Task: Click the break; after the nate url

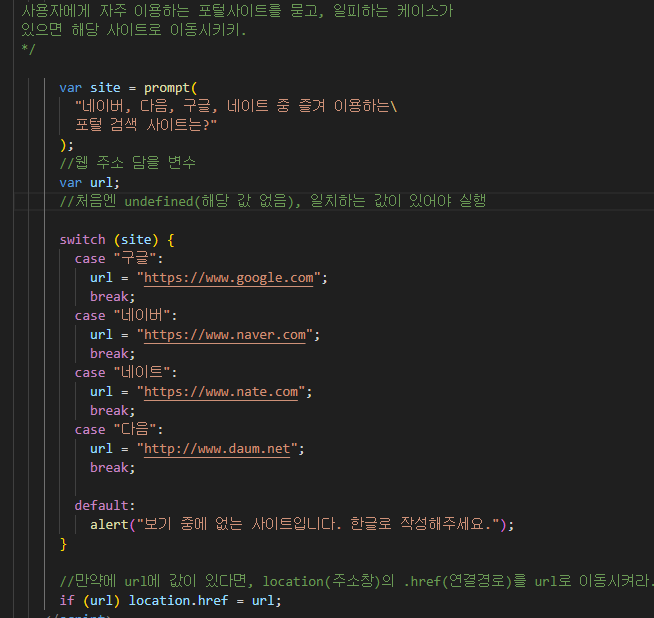Action: 113,411
